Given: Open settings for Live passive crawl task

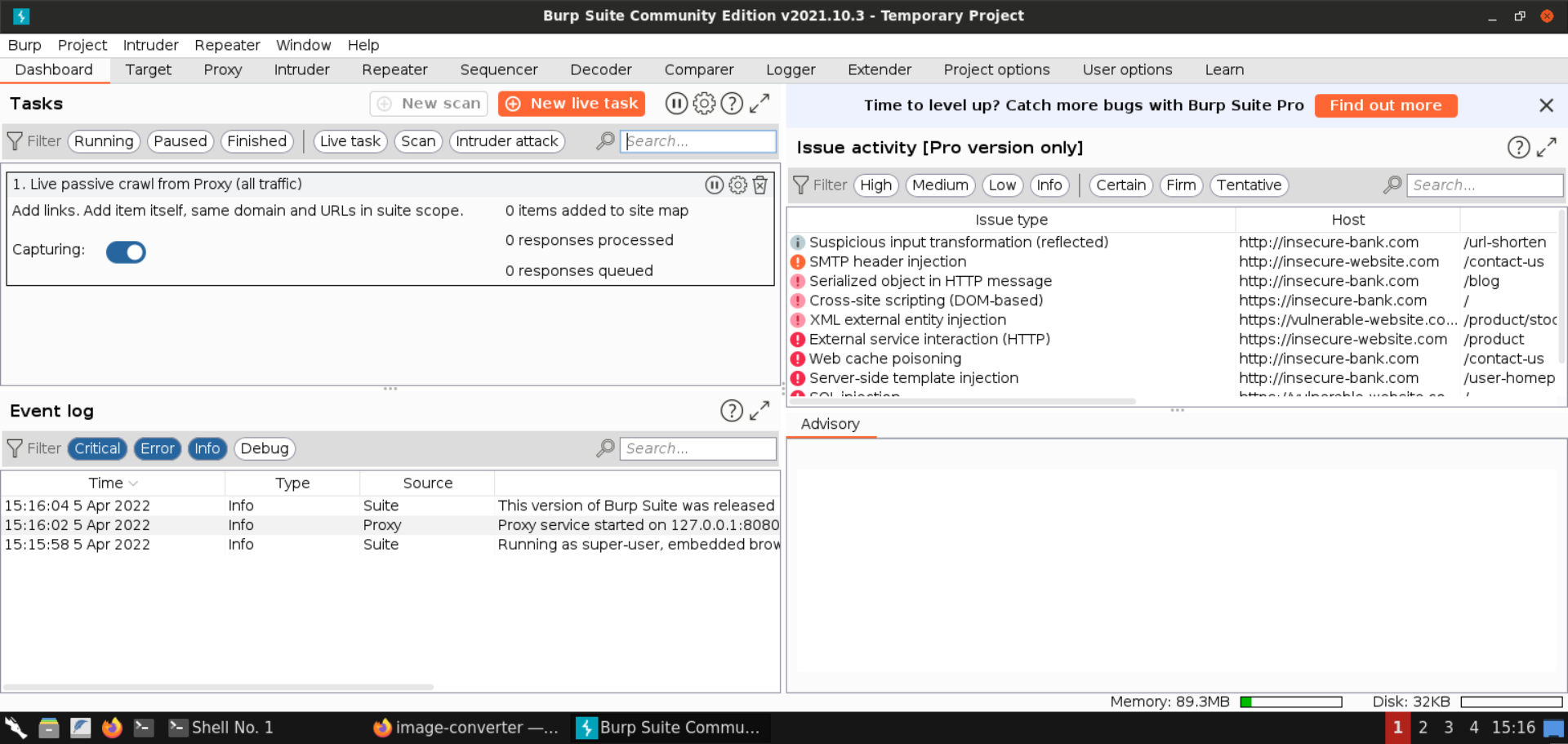Looking at the screenshot, I should [737, 185].
